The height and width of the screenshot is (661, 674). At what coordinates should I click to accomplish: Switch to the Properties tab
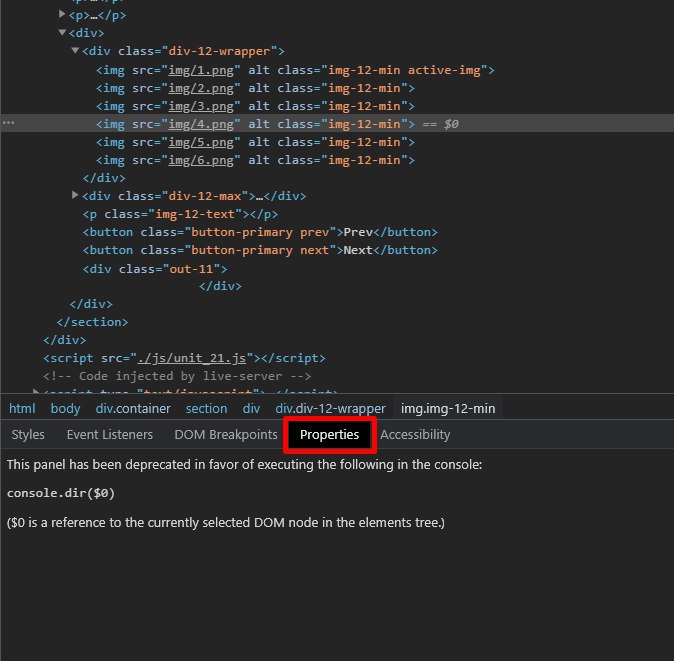(330, 435)
